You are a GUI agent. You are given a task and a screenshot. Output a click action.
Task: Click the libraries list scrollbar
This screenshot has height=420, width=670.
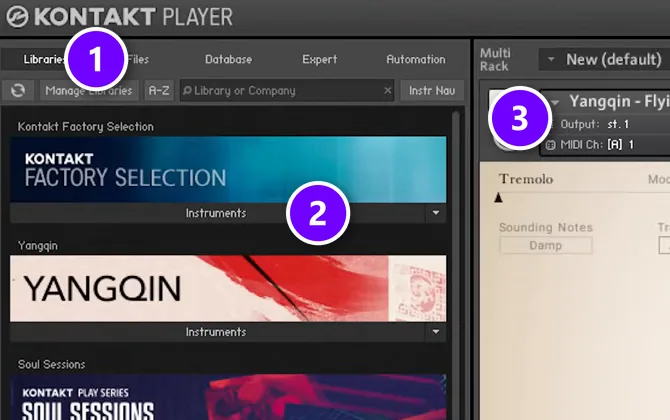click(456, 265)
